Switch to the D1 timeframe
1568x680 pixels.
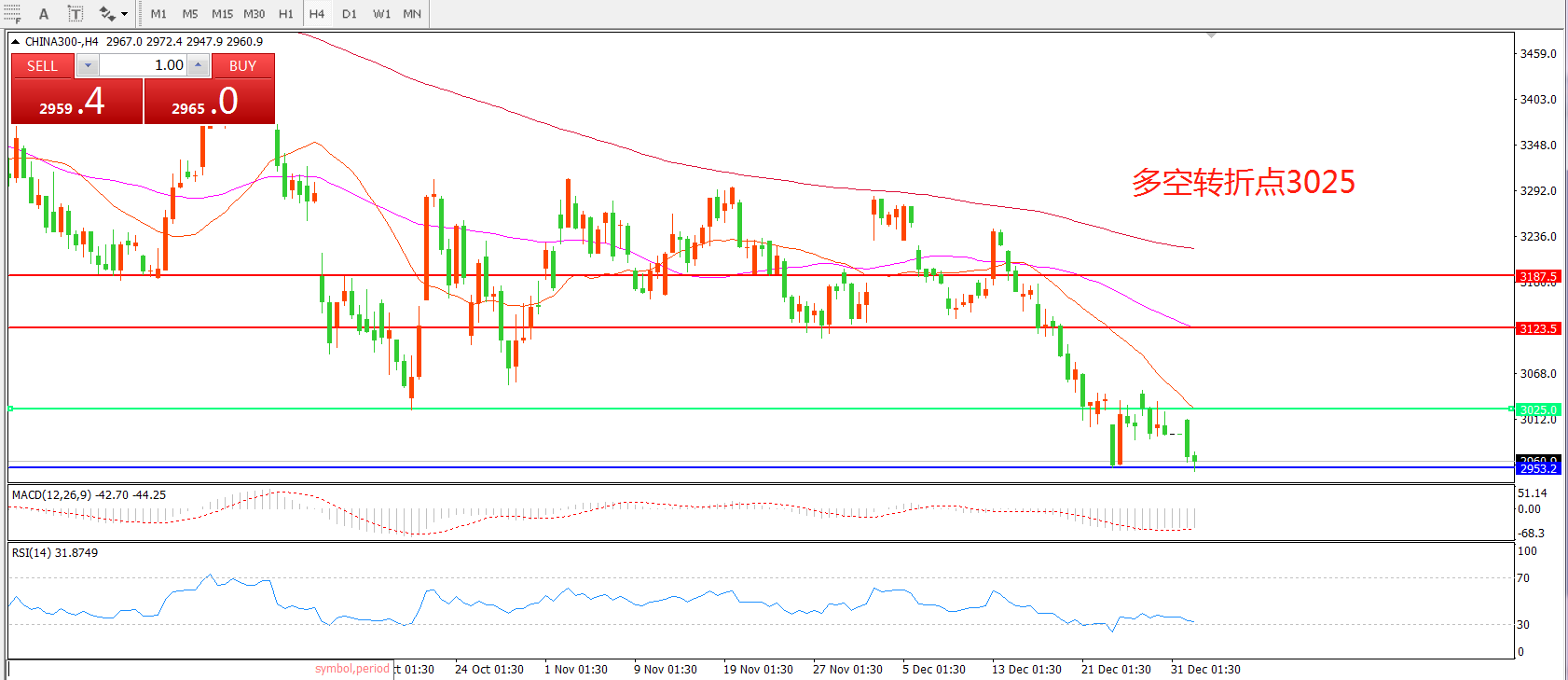coord(349,14)
